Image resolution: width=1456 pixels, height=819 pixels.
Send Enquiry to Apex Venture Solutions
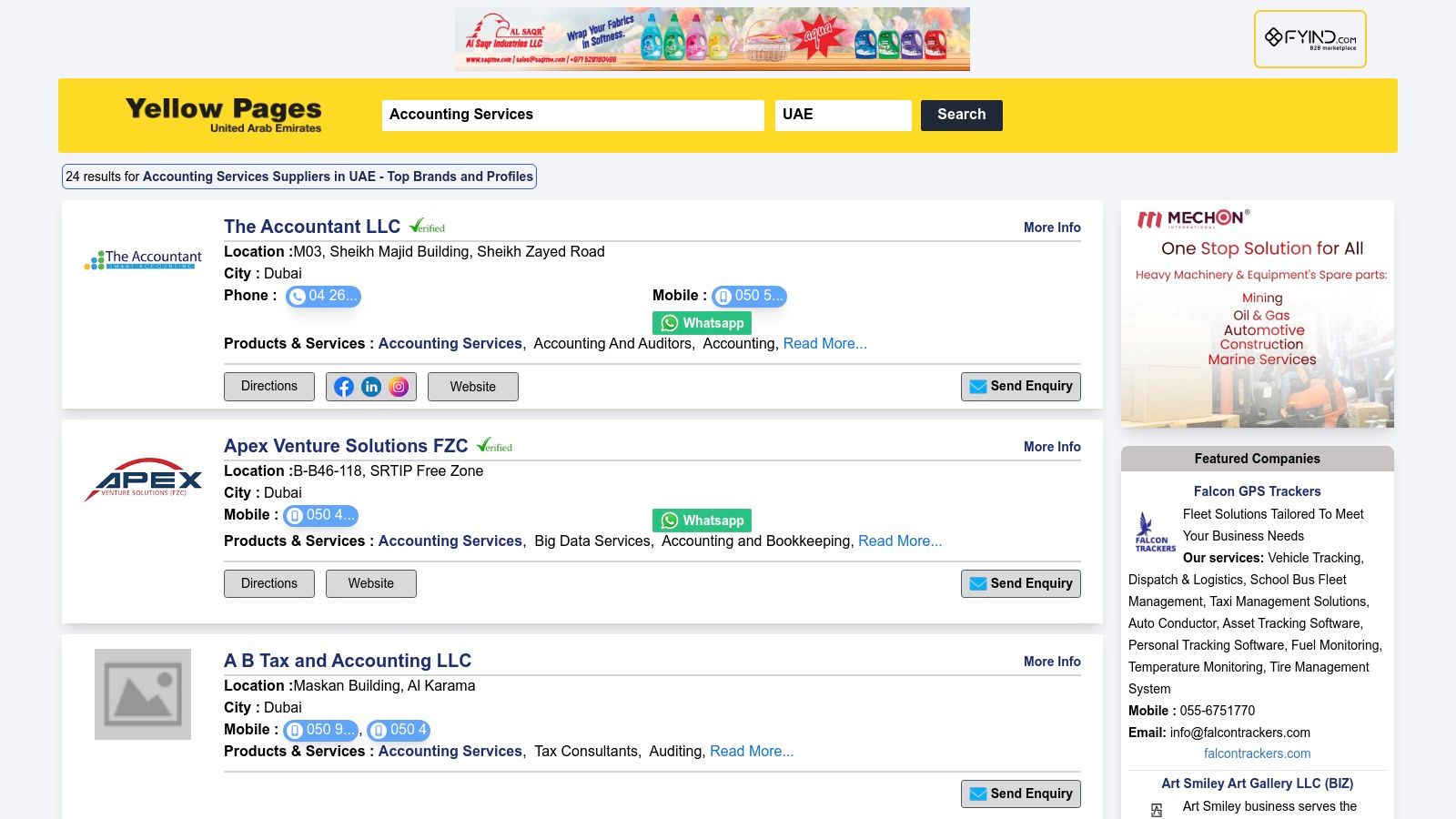tap(1021, 583)
